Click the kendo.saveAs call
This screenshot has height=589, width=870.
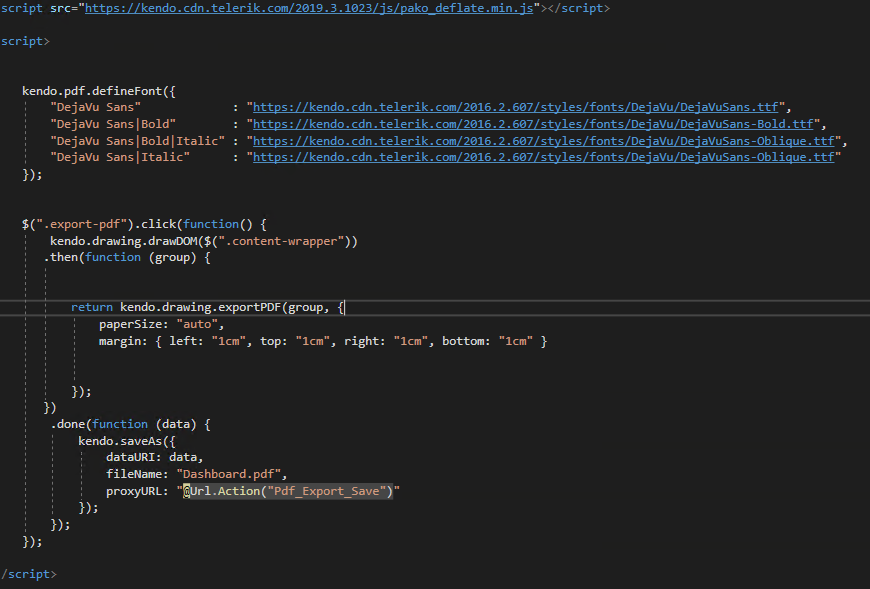(x=120, y=441)
